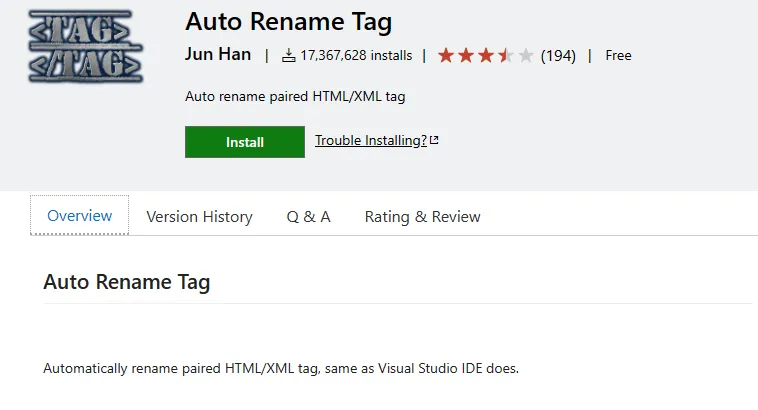Open the Trouble Installing? link
This screenshot has height=410, width=758.
[371, 140]
